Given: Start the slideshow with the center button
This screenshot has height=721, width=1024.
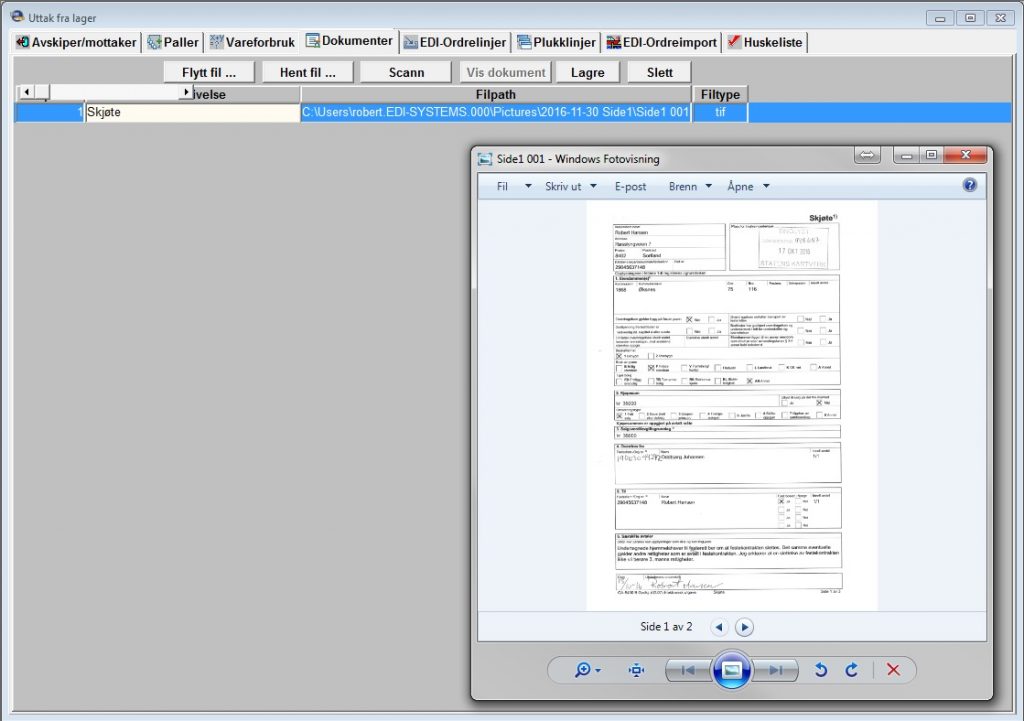Looking at the screenshot, I should point(731,670).
